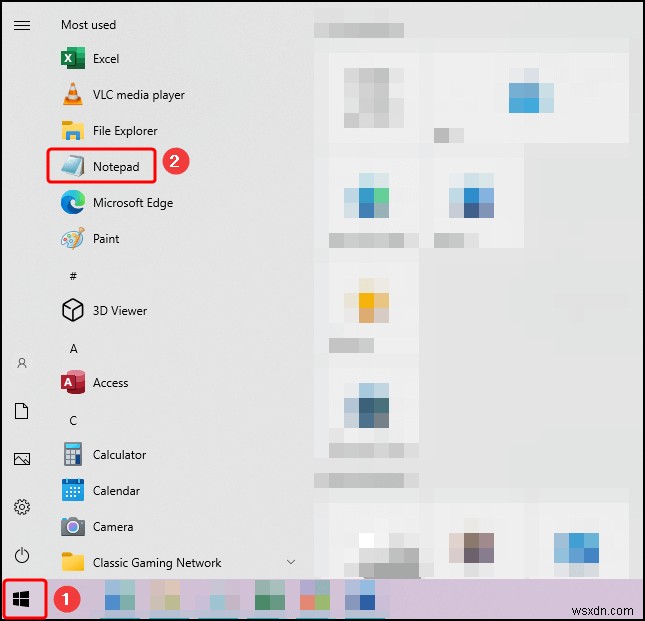Viewport: 645px width, 621px height.
Task: Open the 3D Viewer app icon
Action: tap(73, 310)
